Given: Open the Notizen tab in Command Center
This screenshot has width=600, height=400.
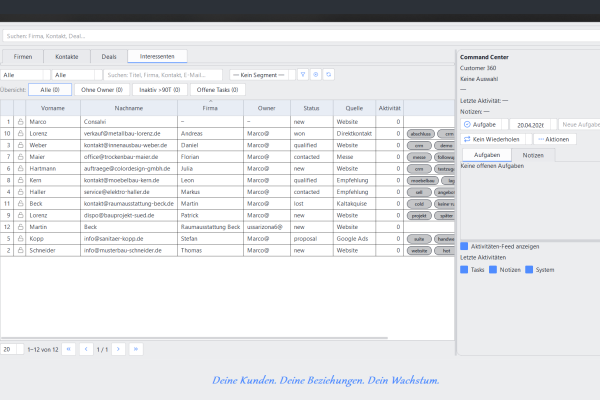Looking at the screenshot, I should 533,155.
